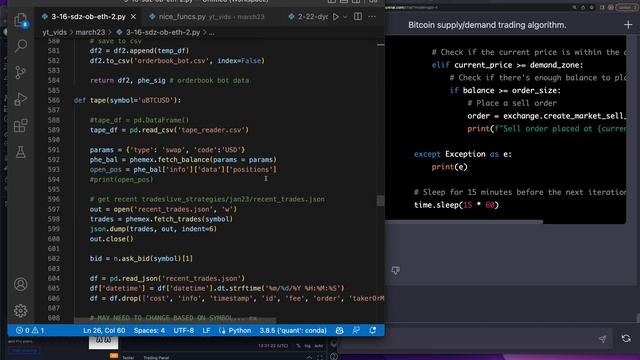
Task: Click the chat code block horizontal scrollbar
Action: click(464, 222)
